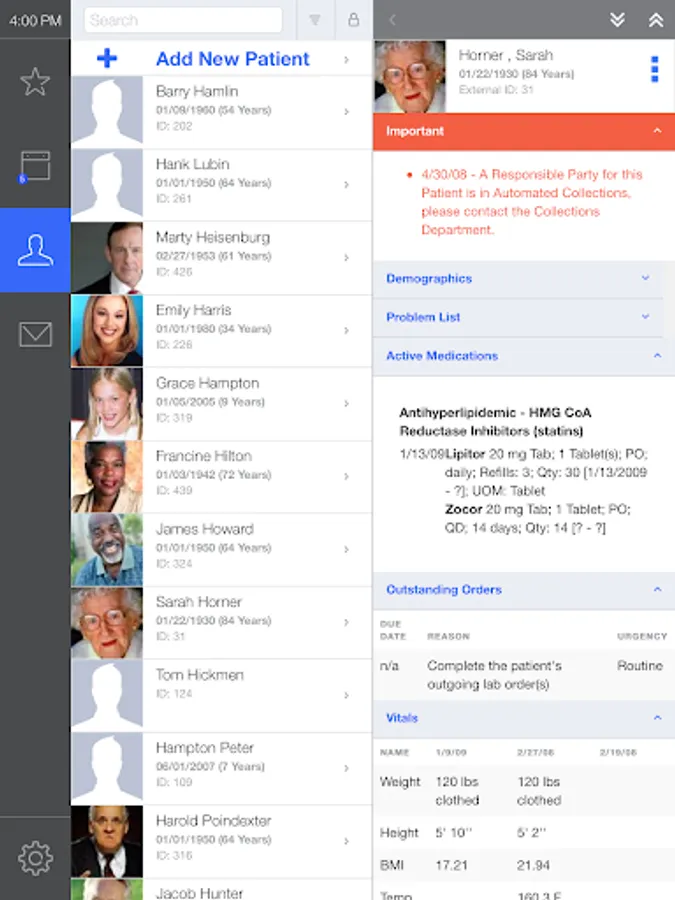Select patient Hampton Peter
The width and height of the screenshot is (675, 900).
(221, 767)
